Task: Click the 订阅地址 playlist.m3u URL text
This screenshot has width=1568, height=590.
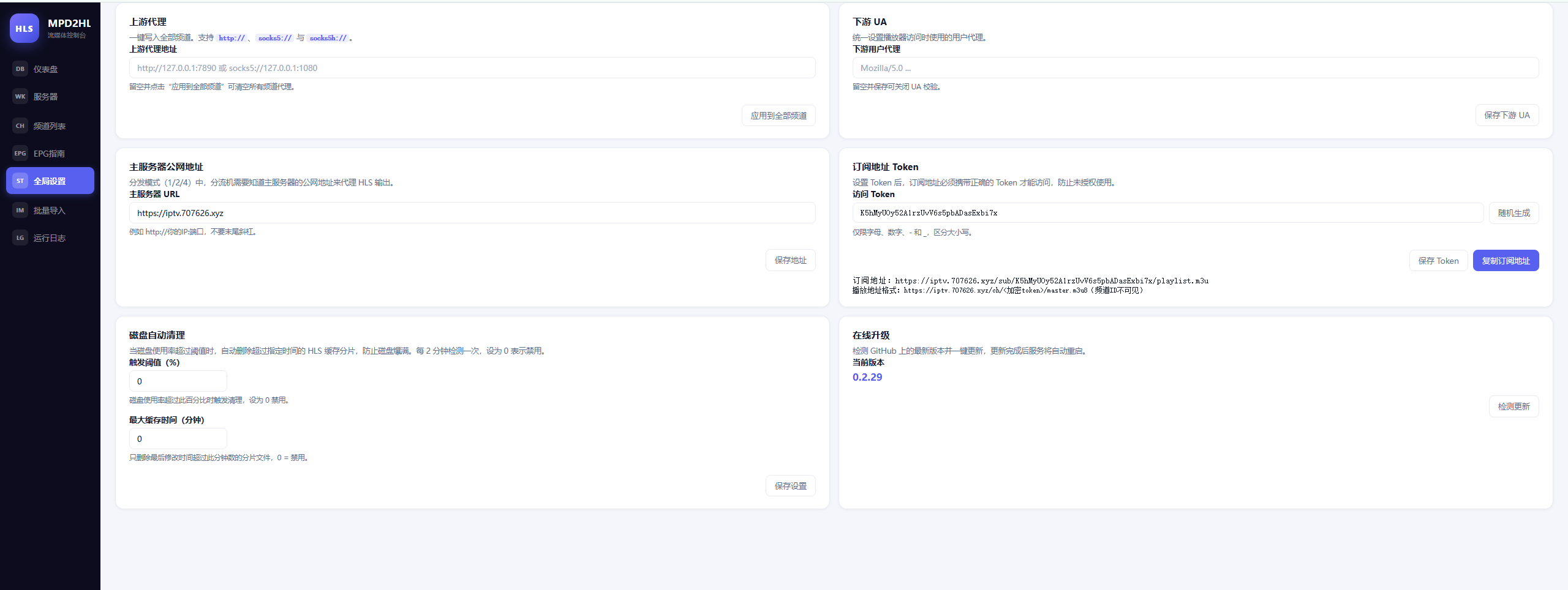Action: [x=1052, y=281]
